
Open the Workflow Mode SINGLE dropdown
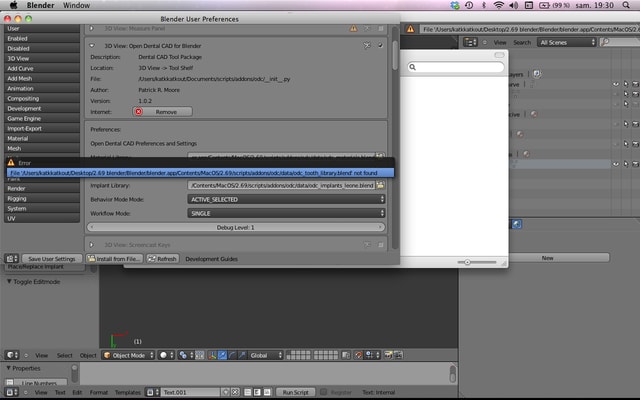(286, 213)
